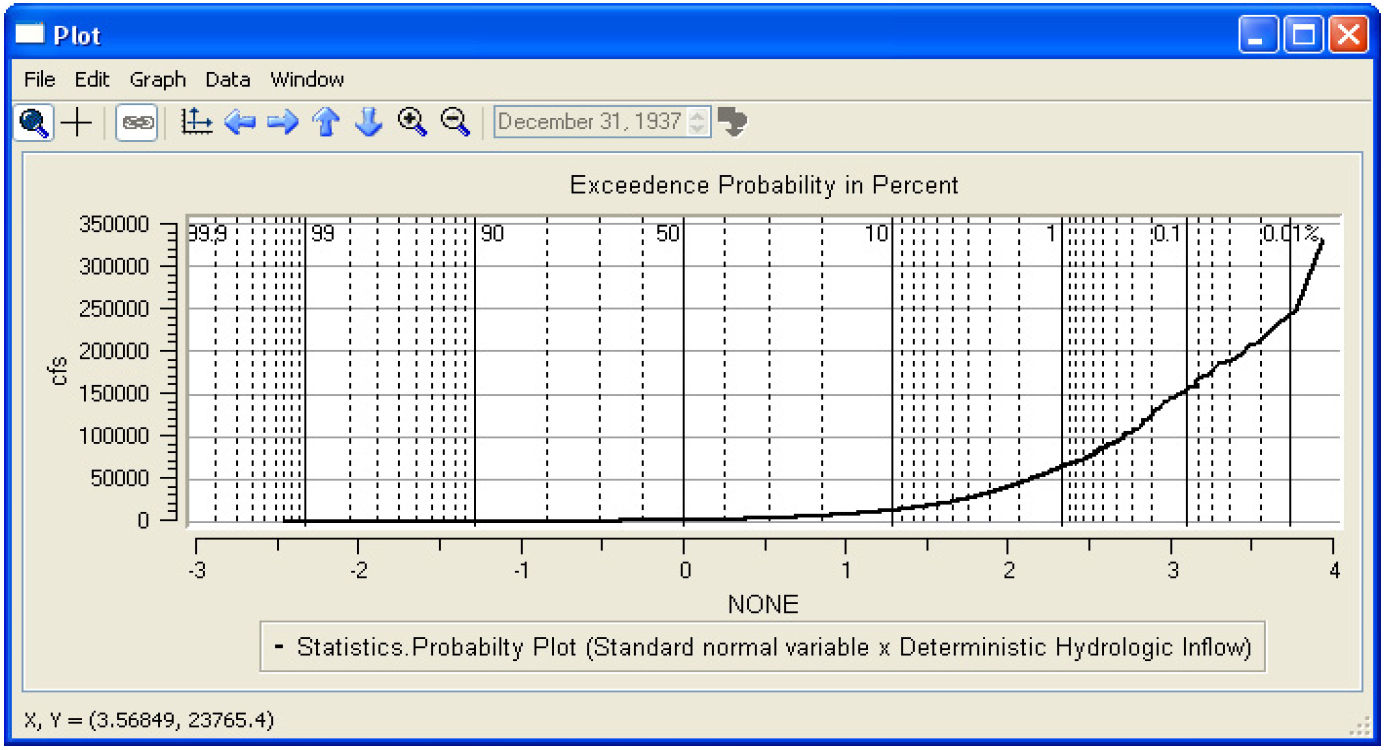Toggle the chain link button

coord(137,122)
